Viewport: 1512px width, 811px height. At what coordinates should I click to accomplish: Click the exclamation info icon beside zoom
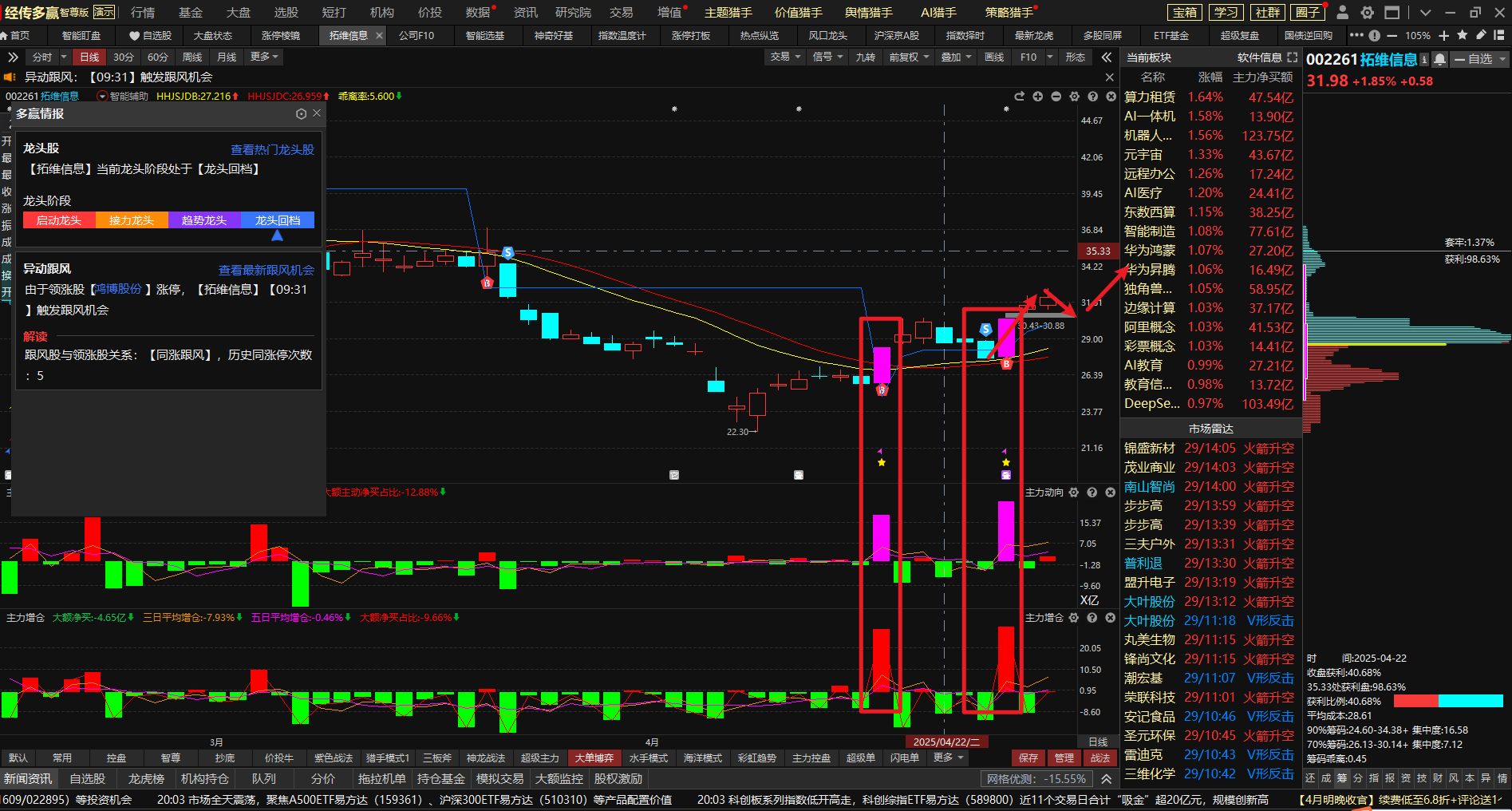click(x=1374, y=36)
